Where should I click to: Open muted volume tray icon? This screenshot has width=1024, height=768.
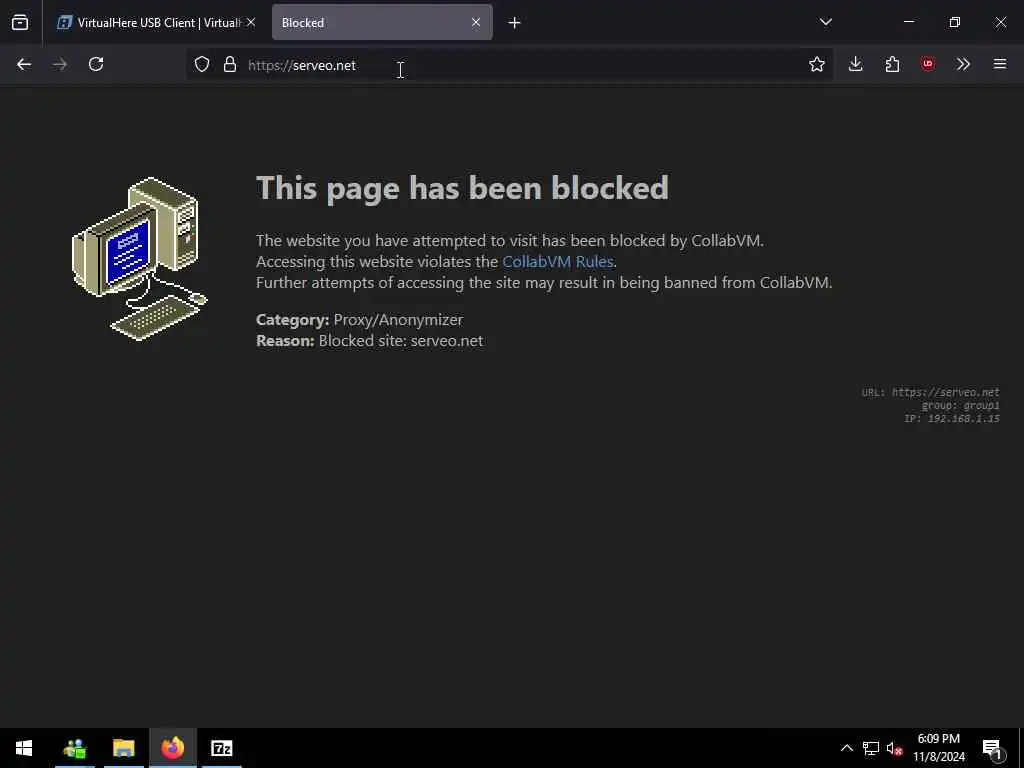click(895, 748)
